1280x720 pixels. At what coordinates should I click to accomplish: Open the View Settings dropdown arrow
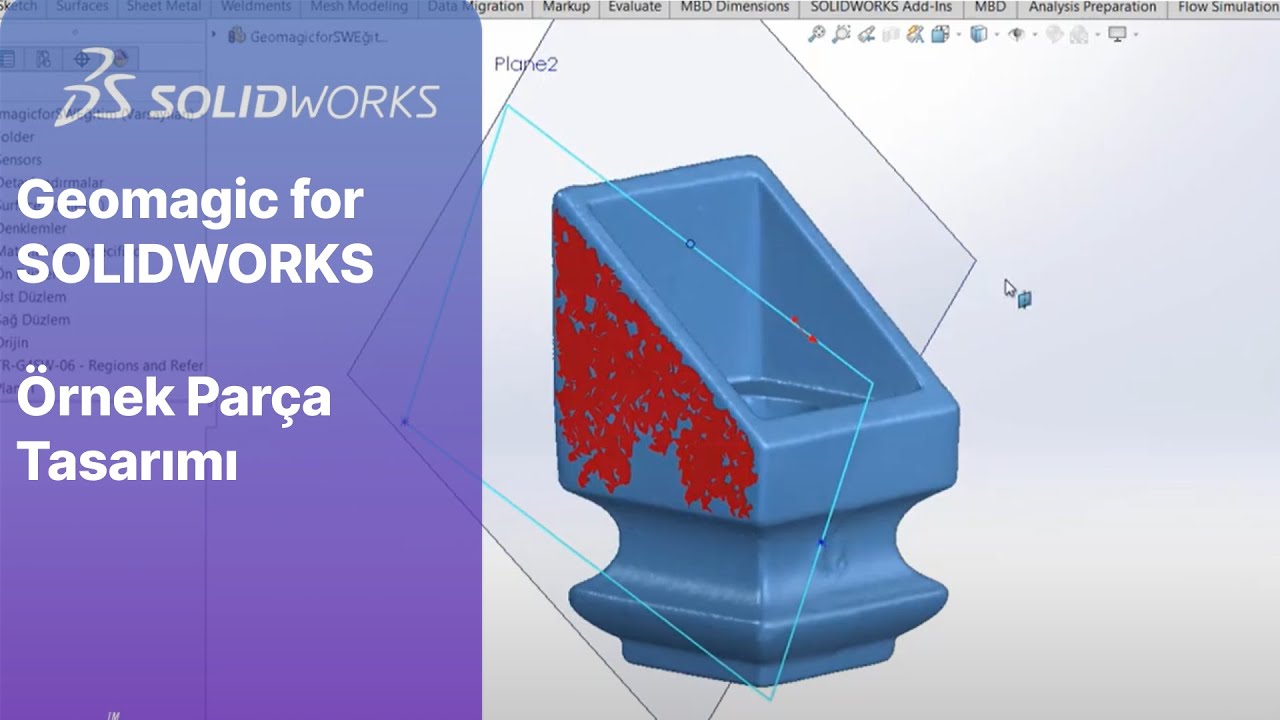pyautogui.click(x=1135, y=34)
